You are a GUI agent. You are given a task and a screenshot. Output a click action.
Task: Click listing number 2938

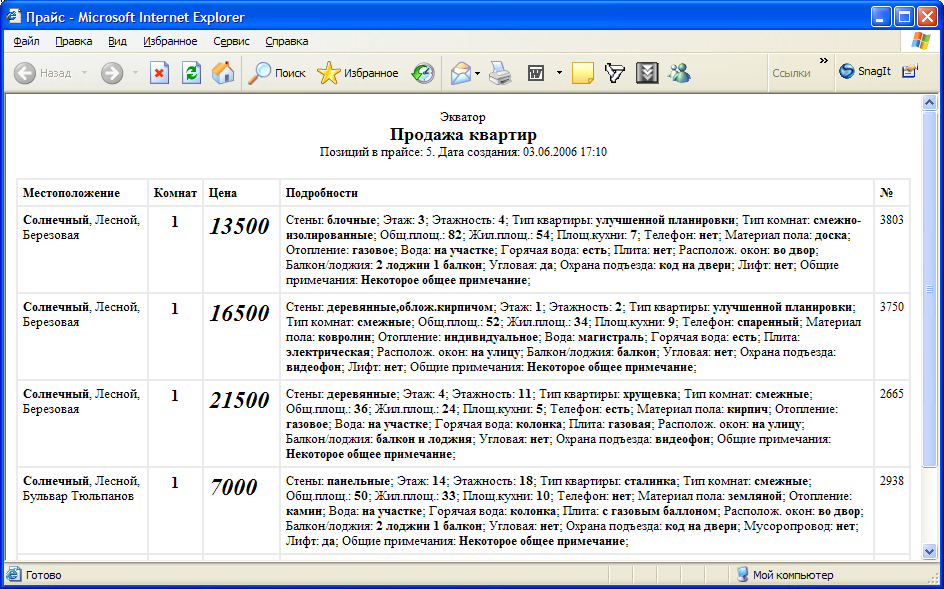(x=892, y=481)
